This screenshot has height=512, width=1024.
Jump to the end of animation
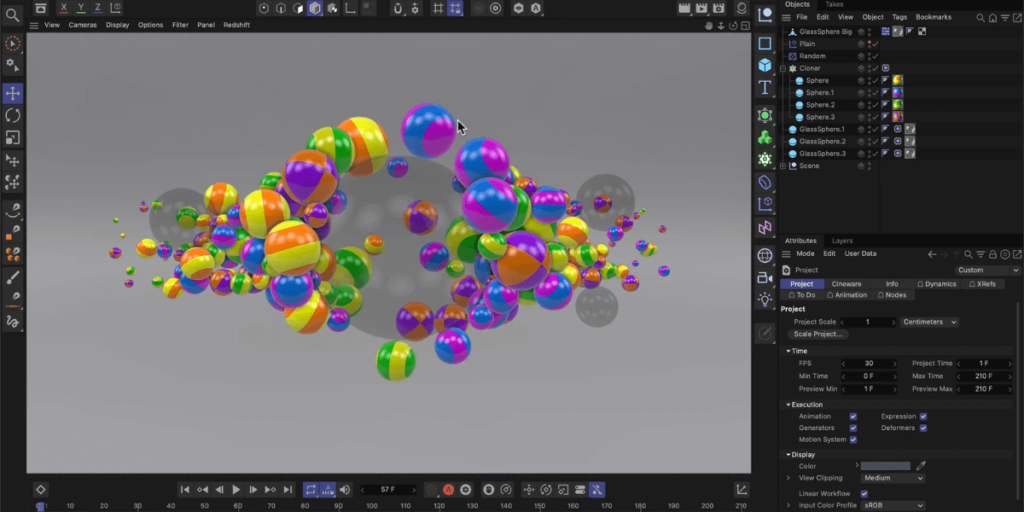click(287, 490)
